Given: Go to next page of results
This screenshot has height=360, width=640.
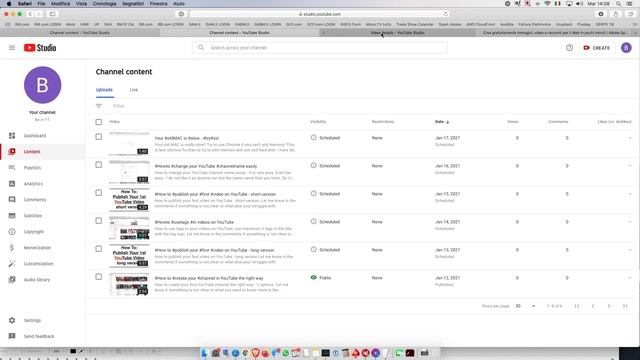Looking at the screenshot, I should click(609, 306).
